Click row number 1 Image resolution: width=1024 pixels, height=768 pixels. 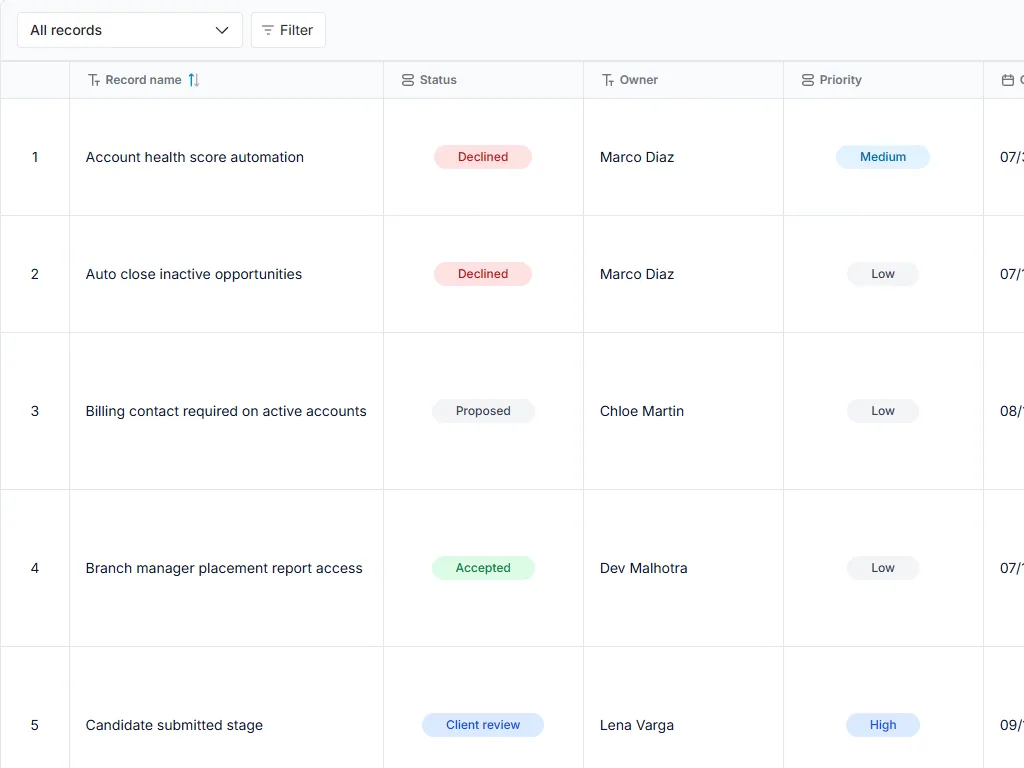pos(35,157)
